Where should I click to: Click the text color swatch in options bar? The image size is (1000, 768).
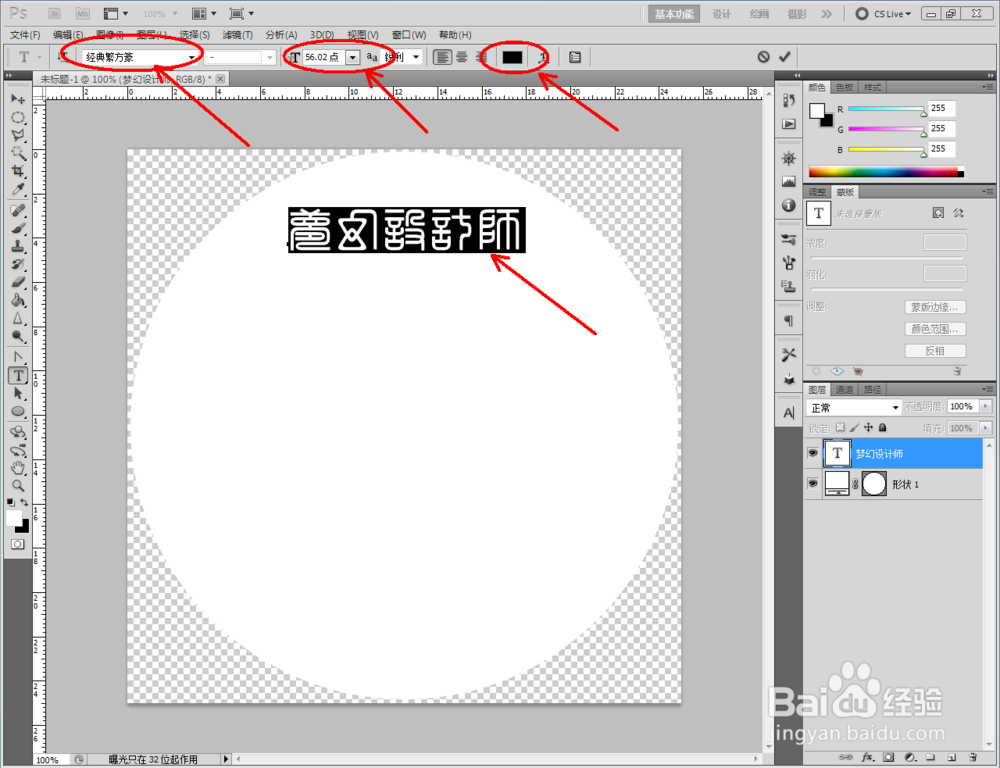513,57
